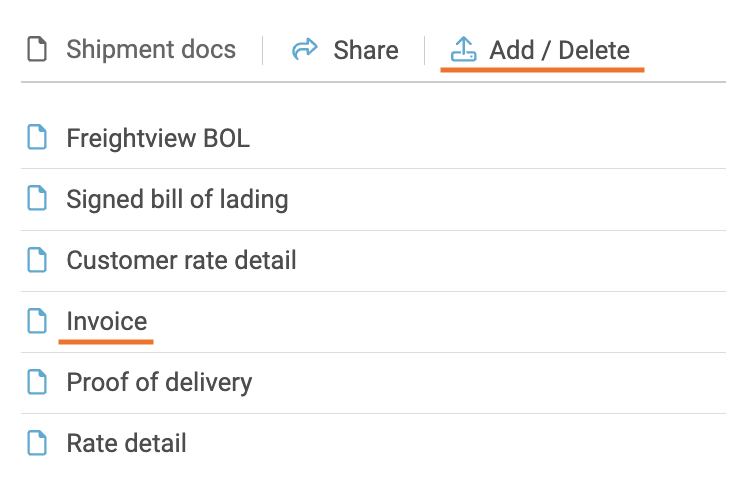Open the Rate detail document
This screenshot has width=756, height=494.
126,443
